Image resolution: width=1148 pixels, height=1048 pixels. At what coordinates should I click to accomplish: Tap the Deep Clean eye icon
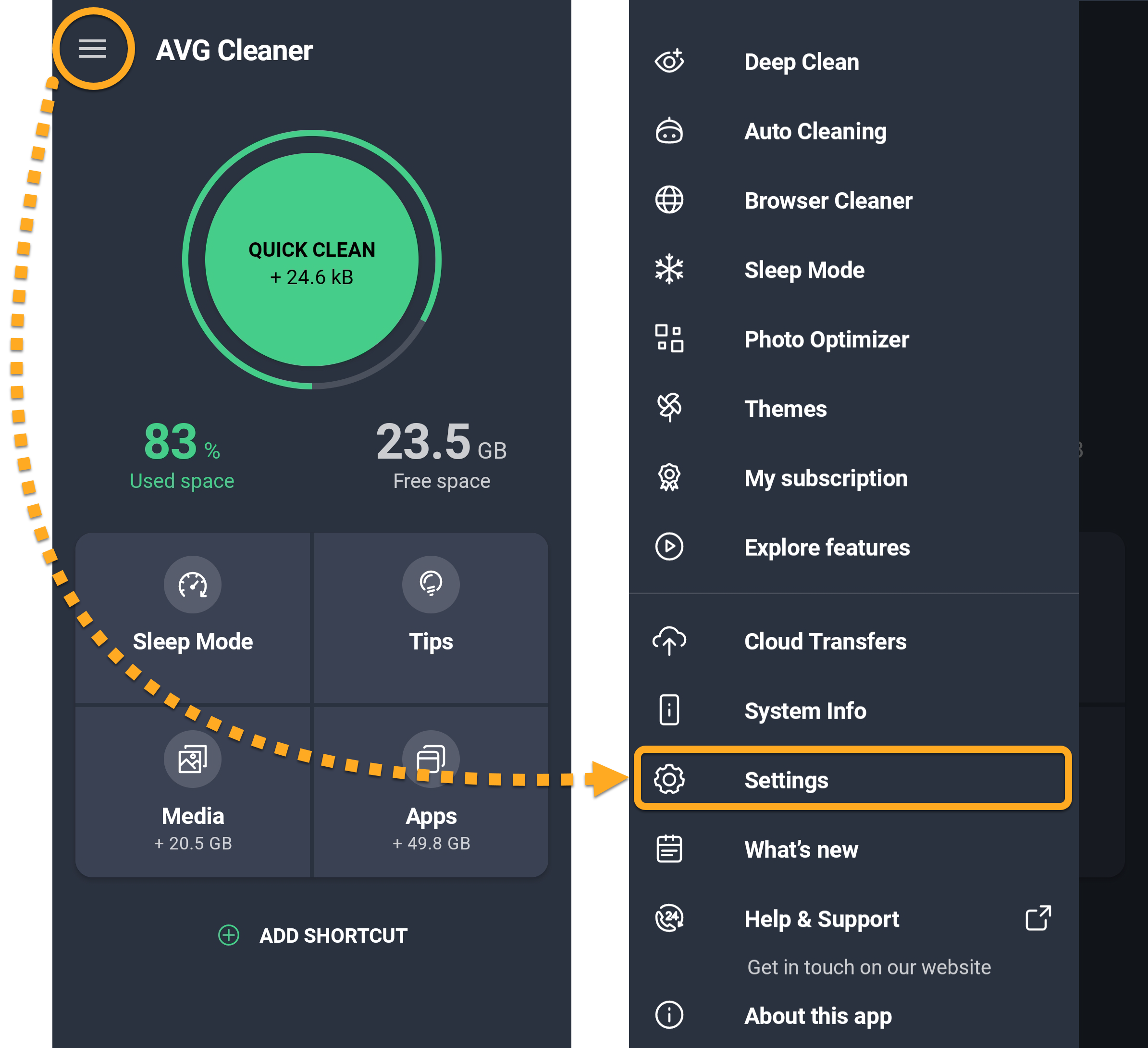click(669, 62)
